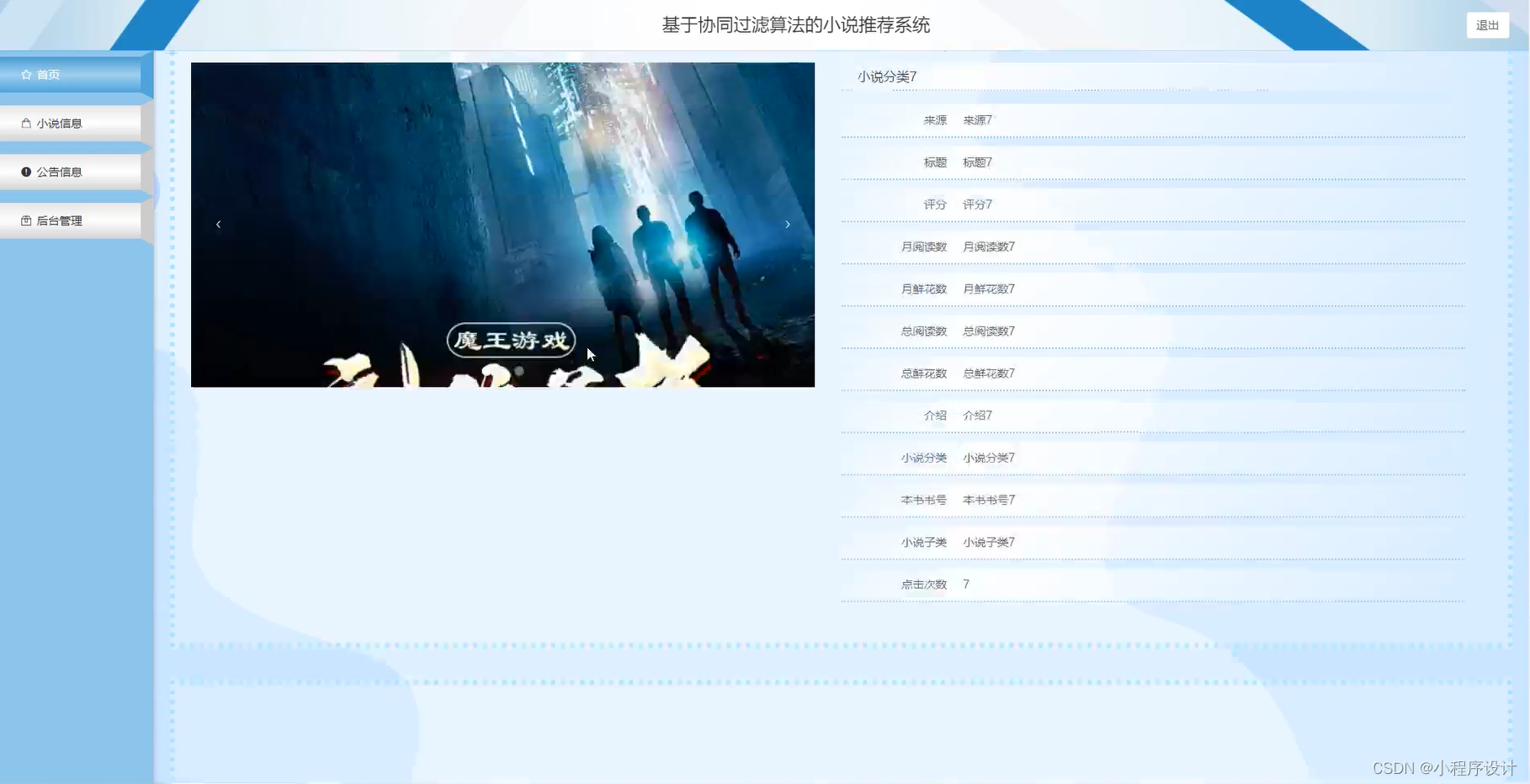The height and width of the screenshot is (784, 1530).
Task: Open the 公告信息 menu item
Action: click(x=71, y=172)
